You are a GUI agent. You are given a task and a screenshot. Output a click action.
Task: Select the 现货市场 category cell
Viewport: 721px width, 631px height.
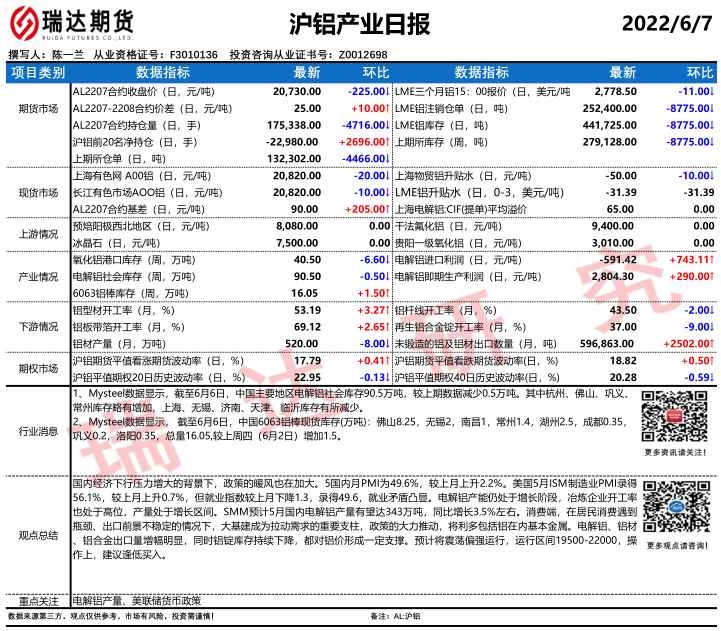pyautogui.click(x=37, y=192)
